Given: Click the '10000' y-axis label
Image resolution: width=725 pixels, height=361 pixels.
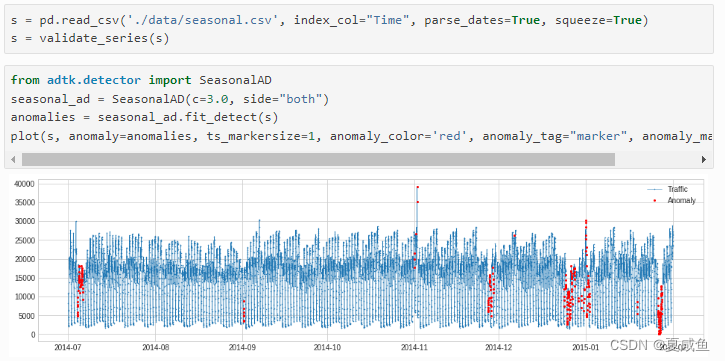Looking at the screenshot, I should coord(25,297).
